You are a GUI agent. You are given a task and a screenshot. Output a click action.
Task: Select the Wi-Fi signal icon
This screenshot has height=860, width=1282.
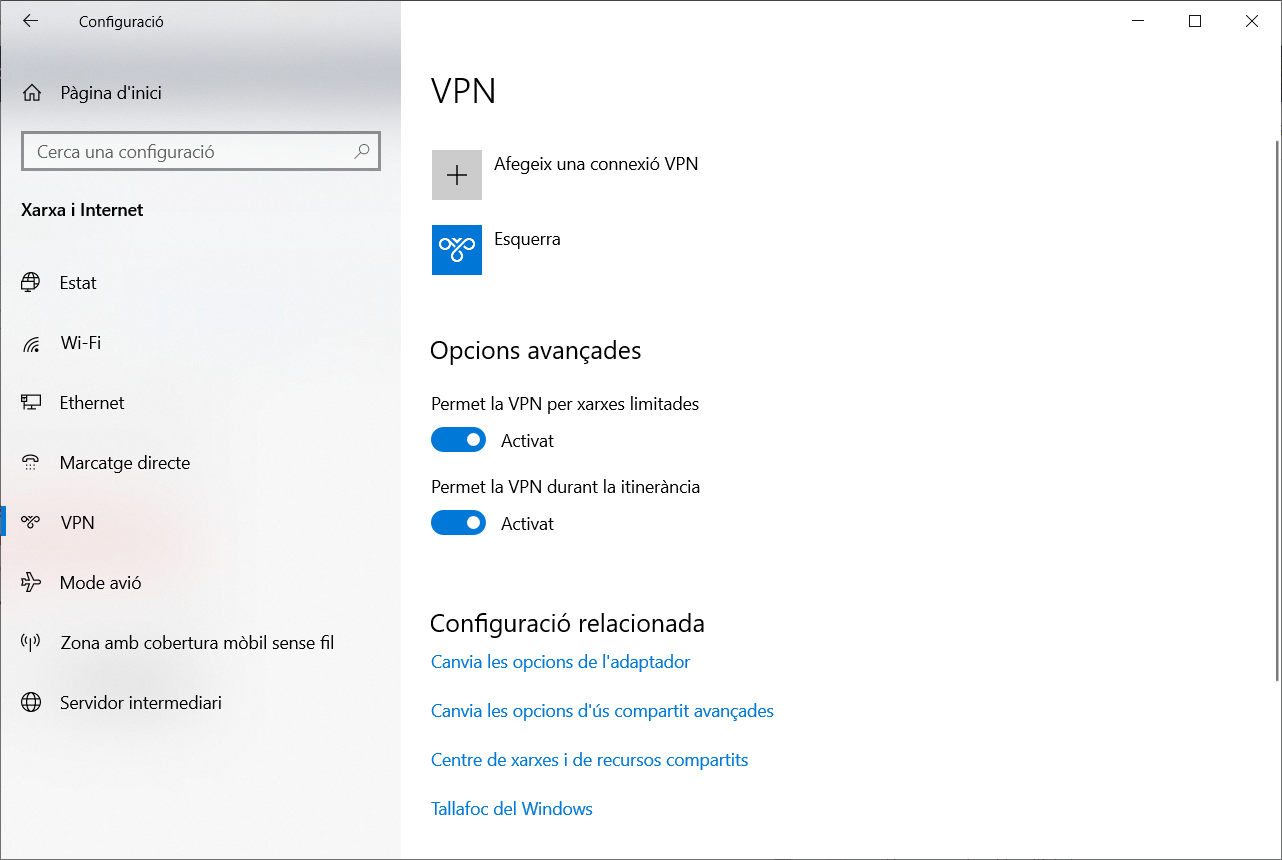click(x=31, y=343)
